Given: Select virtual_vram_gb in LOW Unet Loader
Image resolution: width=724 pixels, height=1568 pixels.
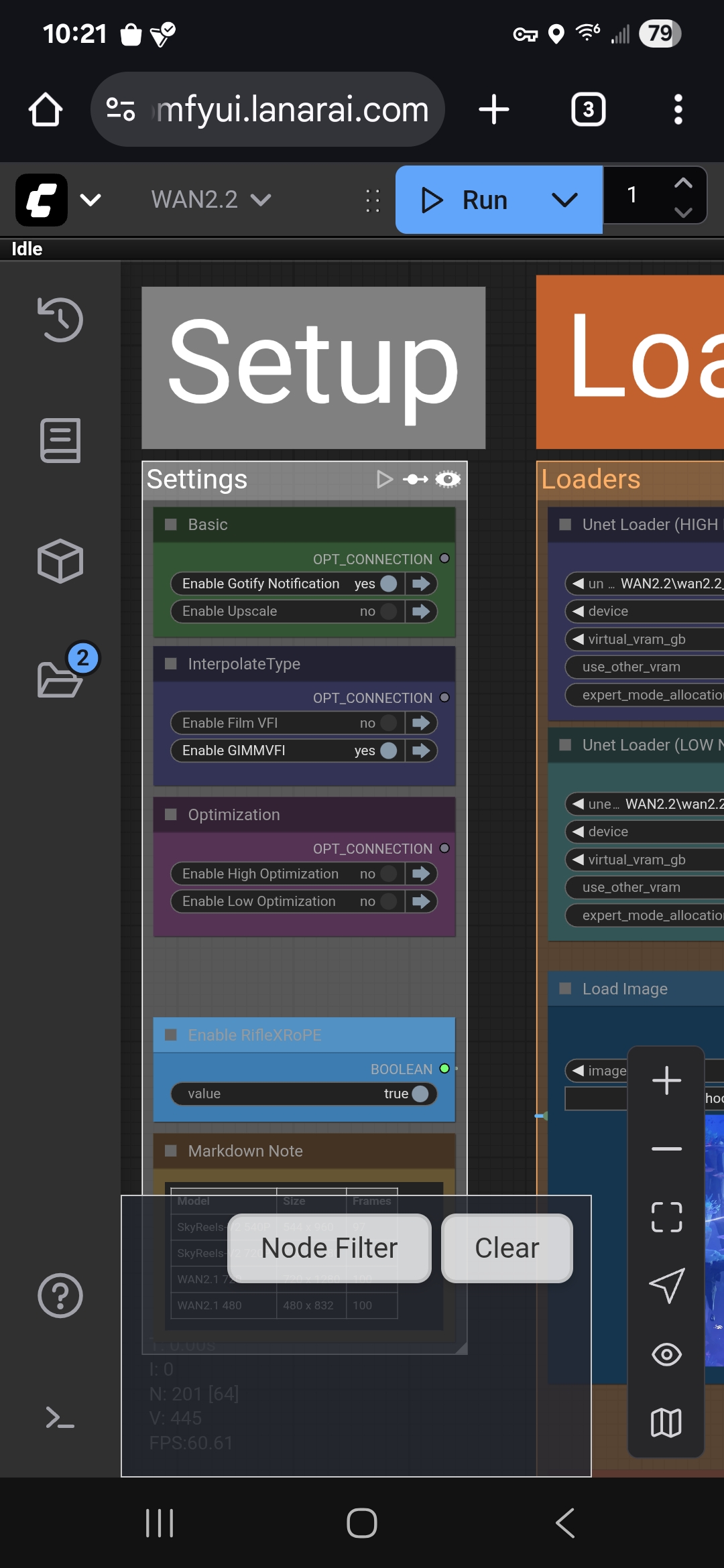Looking at the screenshot, I should [645, 860].
